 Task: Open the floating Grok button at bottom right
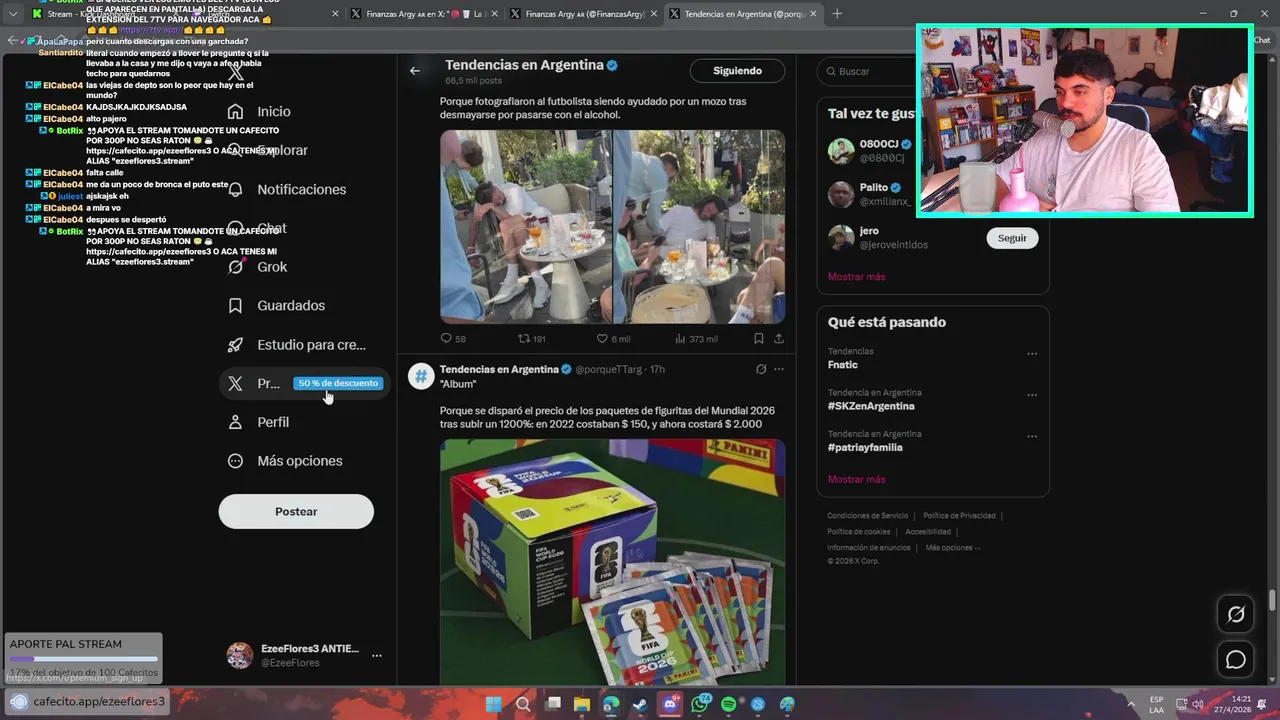coord(1236,615)
